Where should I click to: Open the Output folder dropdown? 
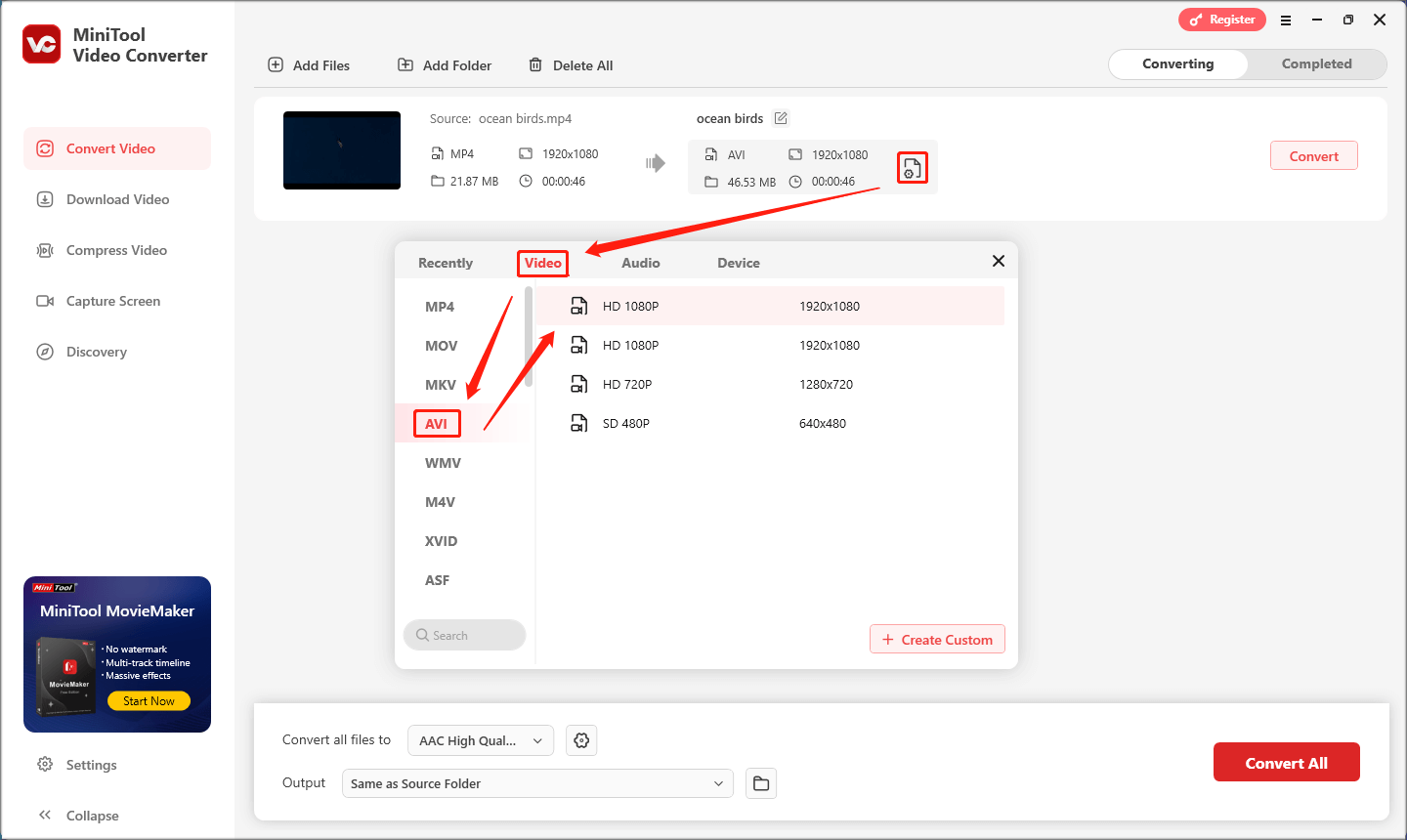tap(537, 783)
